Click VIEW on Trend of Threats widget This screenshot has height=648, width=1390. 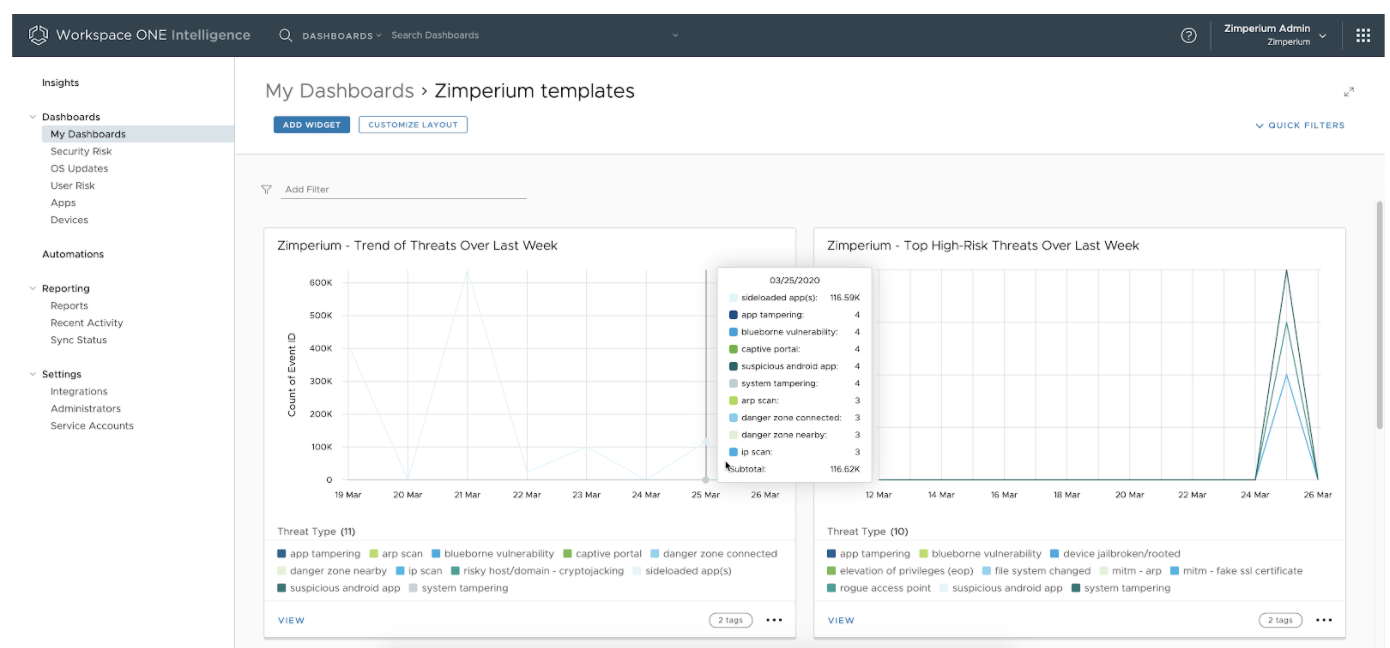291,620
